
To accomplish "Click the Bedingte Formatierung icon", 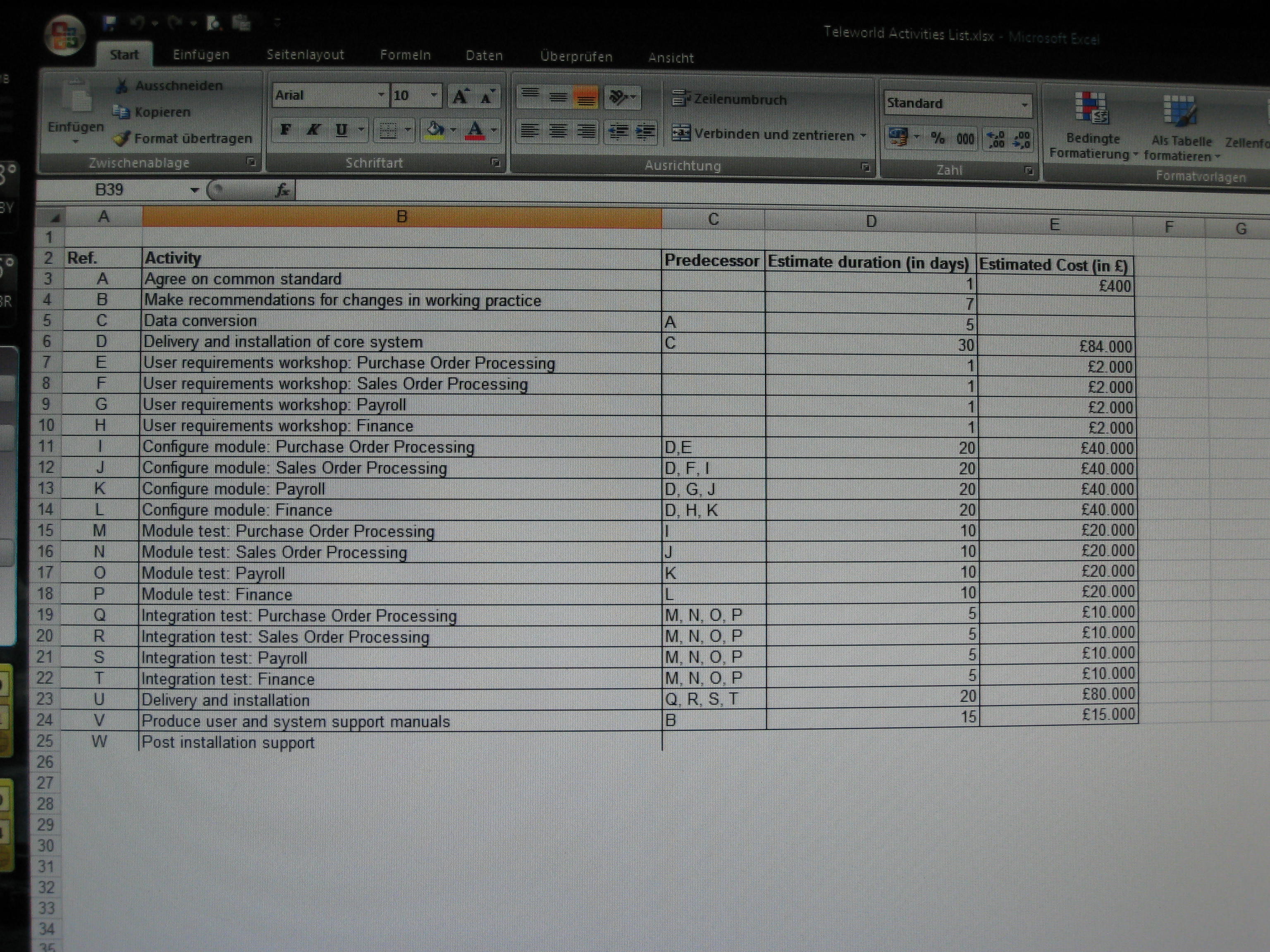I will 1092,108.
